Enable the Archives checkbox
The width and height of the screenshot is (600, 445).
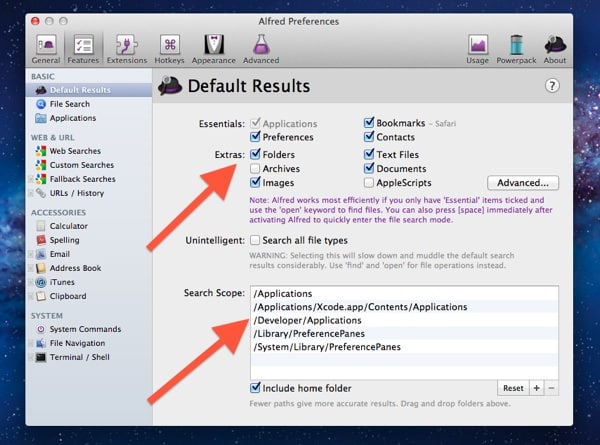click(255, 168)
